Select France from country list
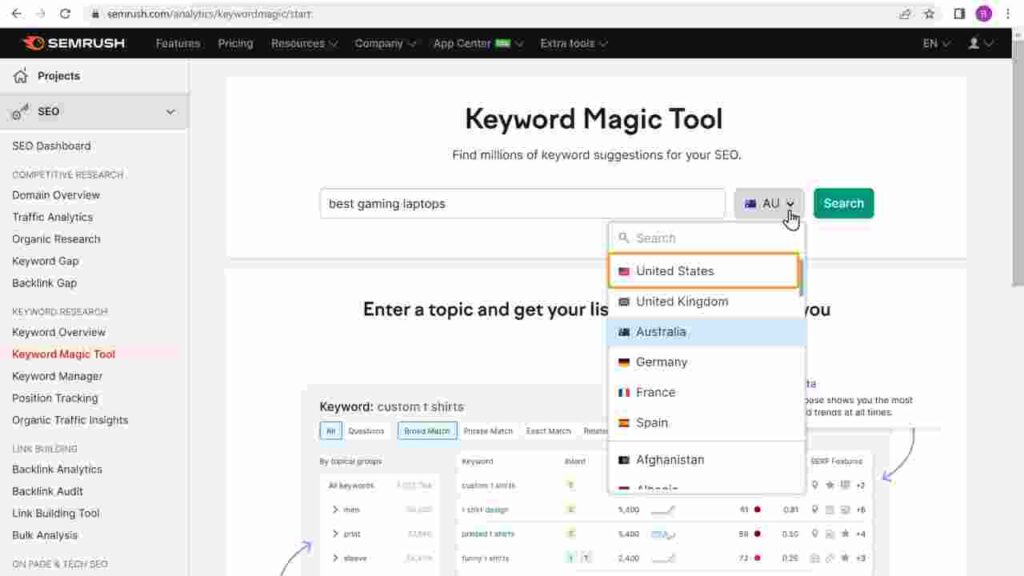The width and height of the screenshot is (1024, 576). pyautogui.click(x=707, y=392)
